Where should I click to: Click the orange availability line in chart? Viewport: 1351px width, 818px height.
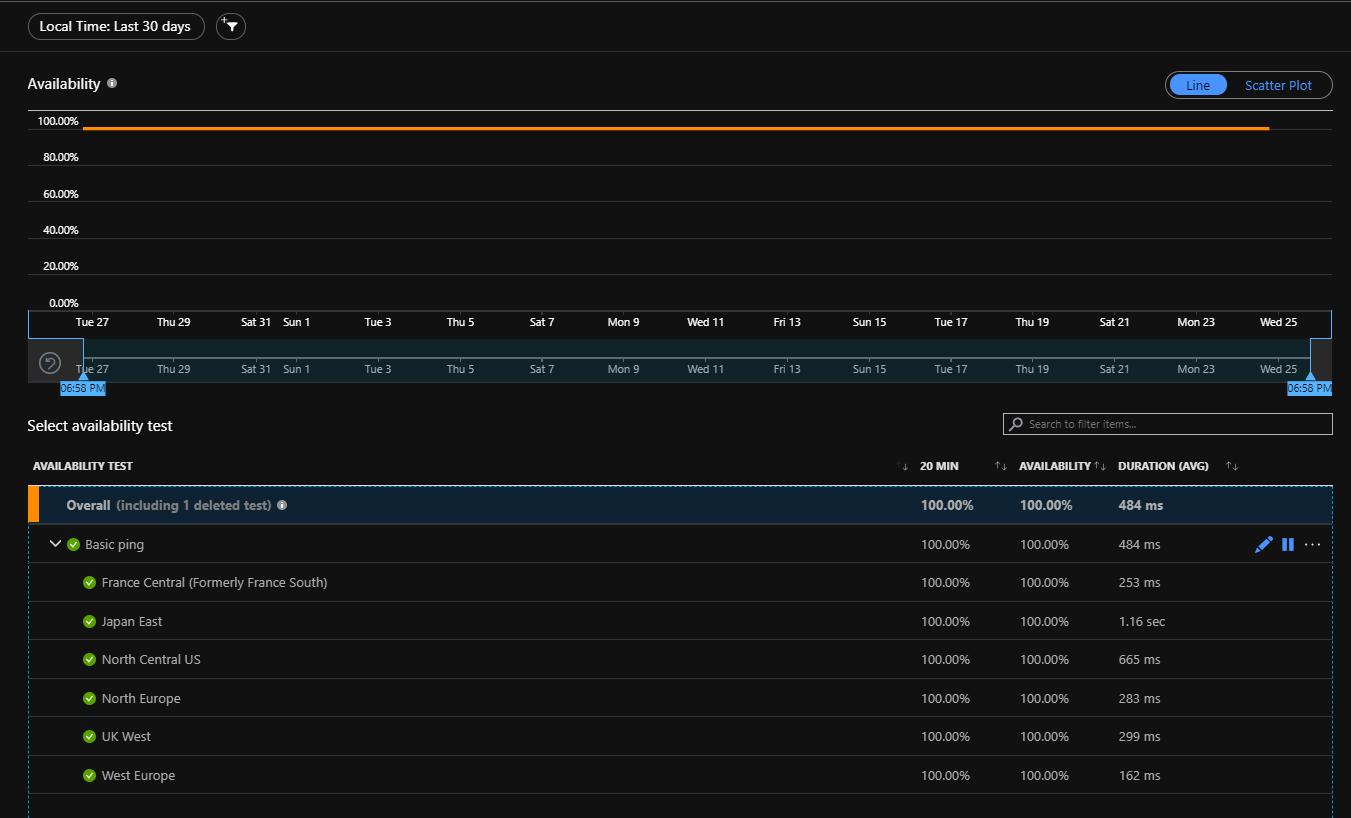(x=676, y=128)
